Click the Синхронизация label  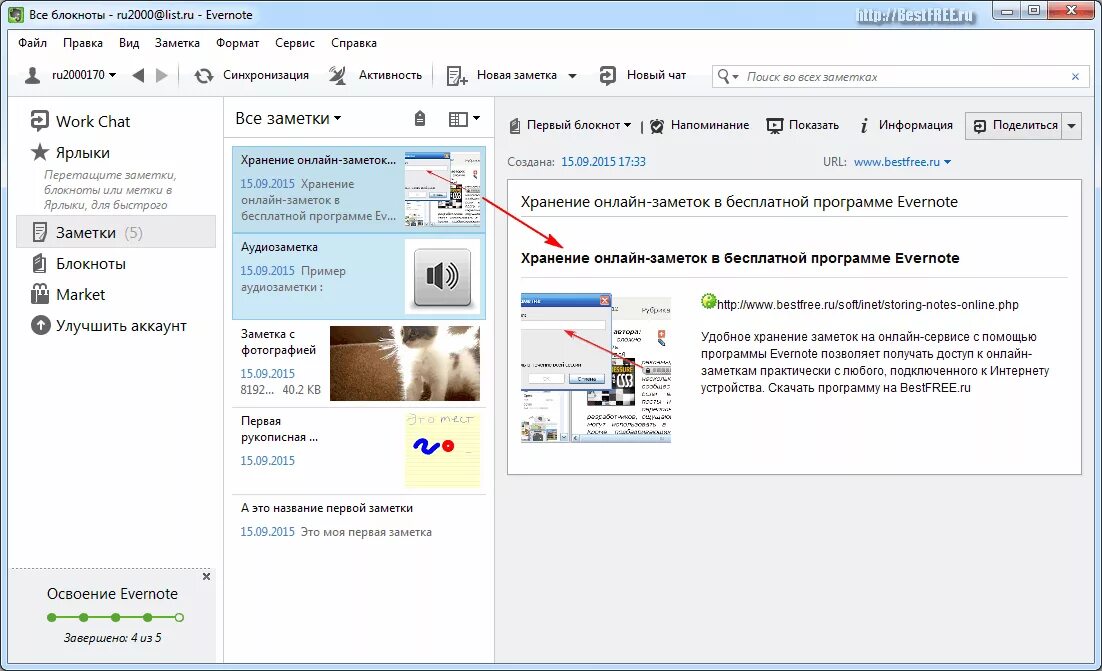pos(266,75)
